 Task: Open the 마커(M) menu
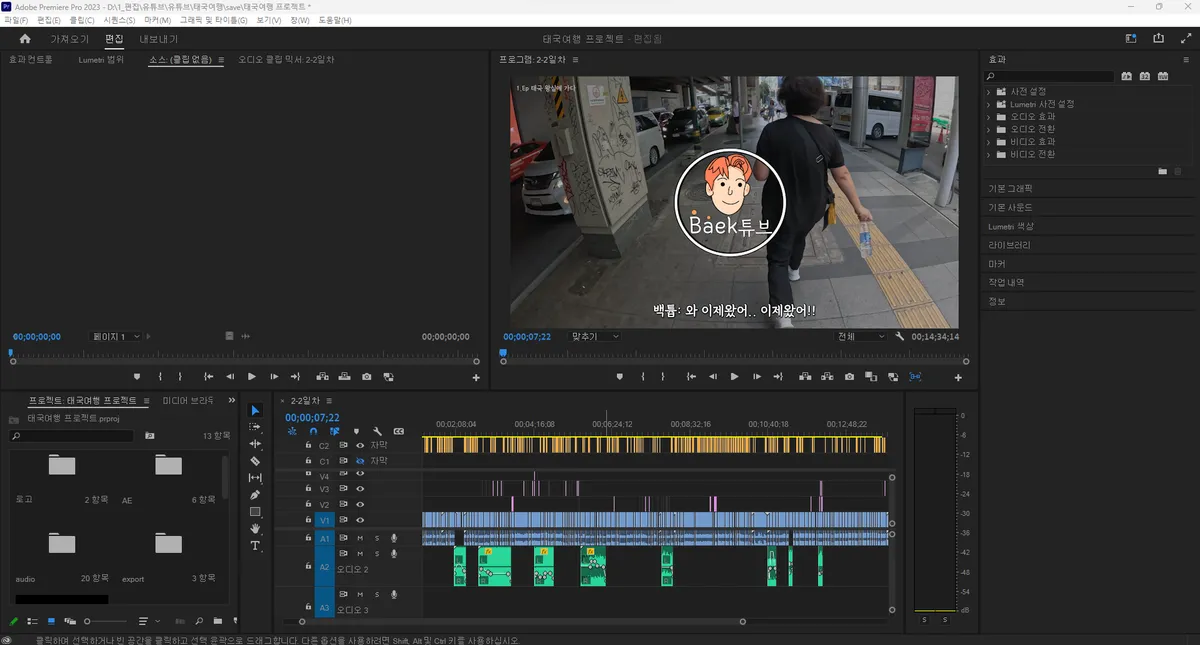tap(157, 20)
